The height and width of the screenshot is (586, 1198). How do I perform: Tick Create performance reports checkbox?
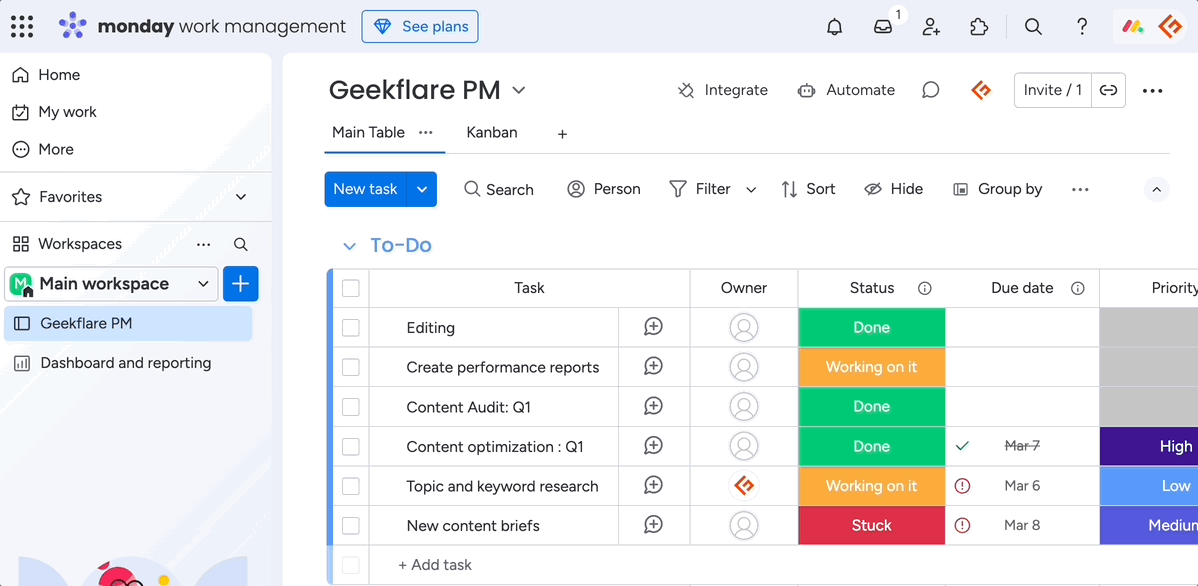coord(351,367)
